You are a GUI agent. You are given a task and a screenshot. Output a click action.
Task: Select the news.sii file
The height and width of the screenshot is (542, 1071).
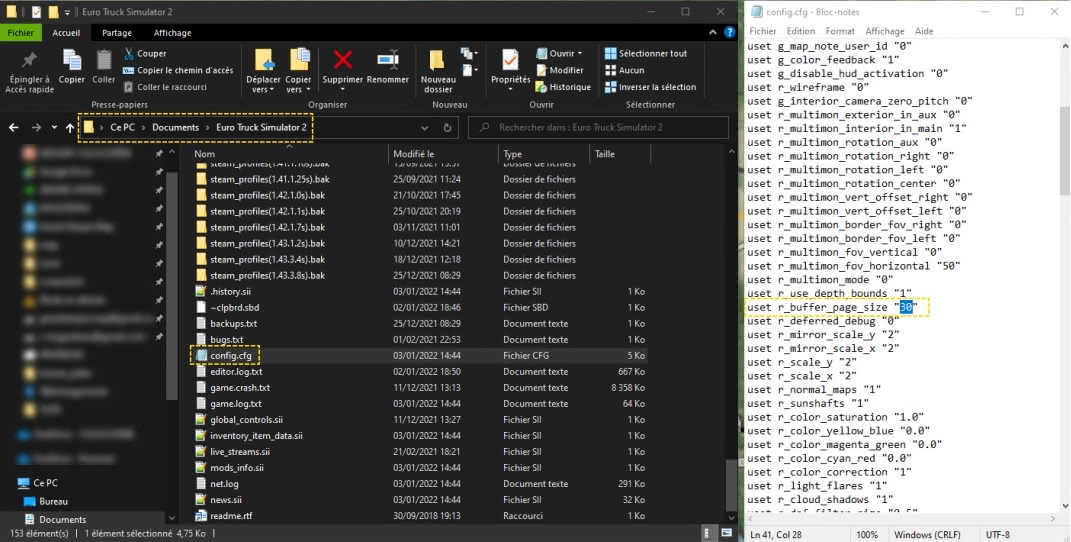[226, 500]
